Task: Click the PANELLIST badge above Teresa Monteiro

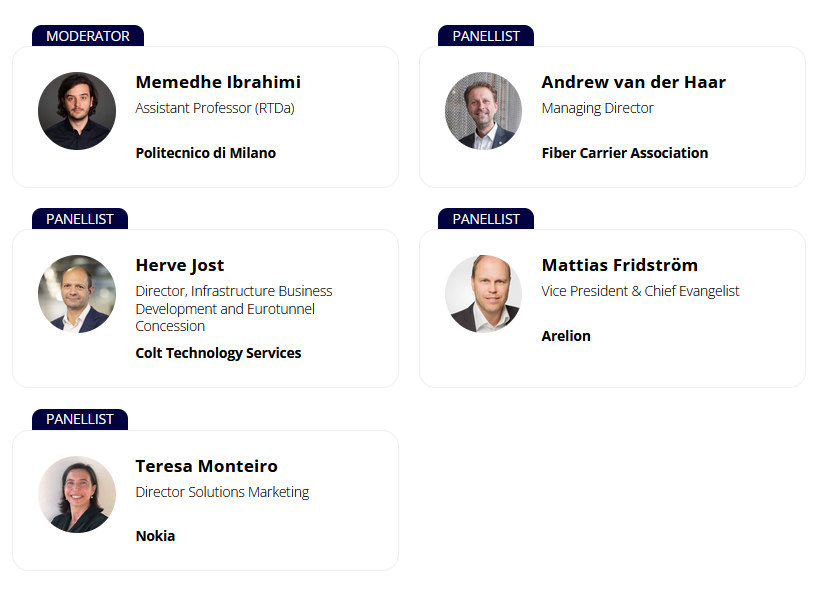Action: [80, 420]
